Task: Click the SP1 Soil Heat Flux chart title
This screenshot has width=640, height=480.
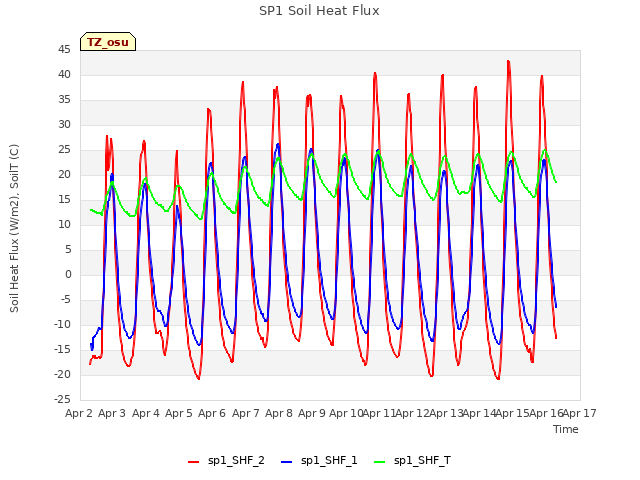Action: tap(319, 11)
